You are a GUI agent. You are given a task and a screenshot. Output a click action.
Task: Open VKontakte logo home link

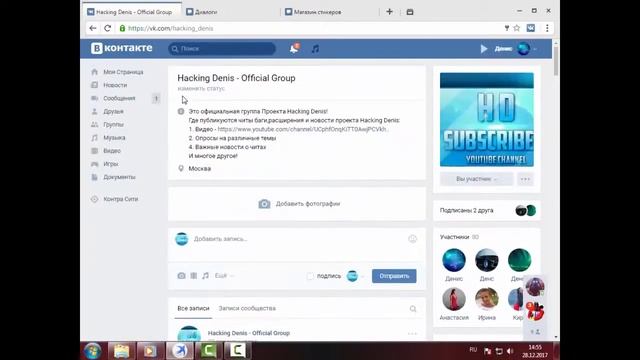point(122,48)
